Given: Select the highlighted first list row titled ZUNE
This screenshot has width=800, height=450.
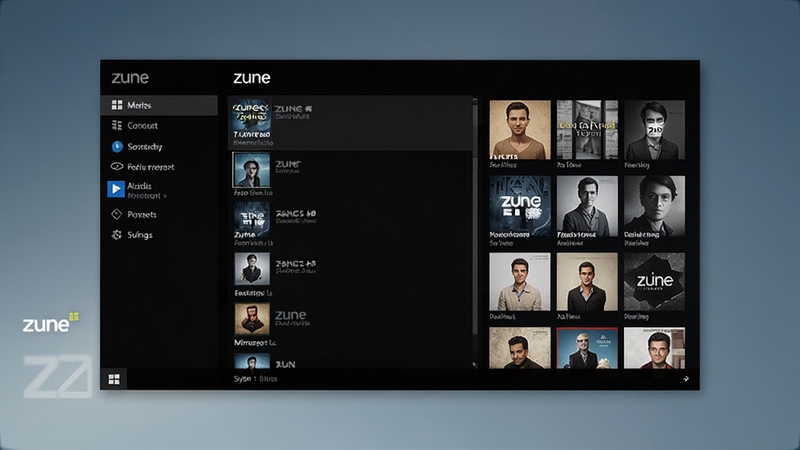Looking at the screenshot, I should point(350,123).
